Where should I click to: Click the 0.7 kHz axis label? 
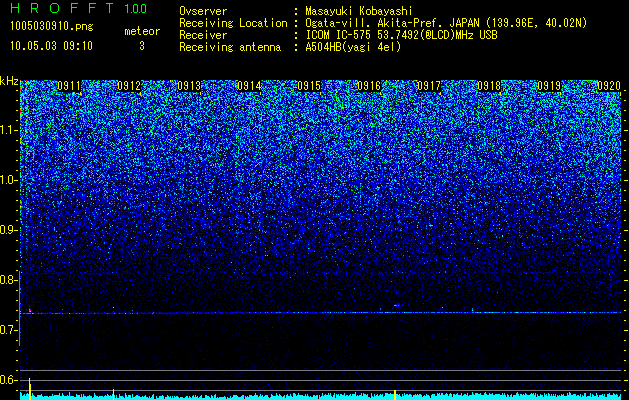coord(9,330)
